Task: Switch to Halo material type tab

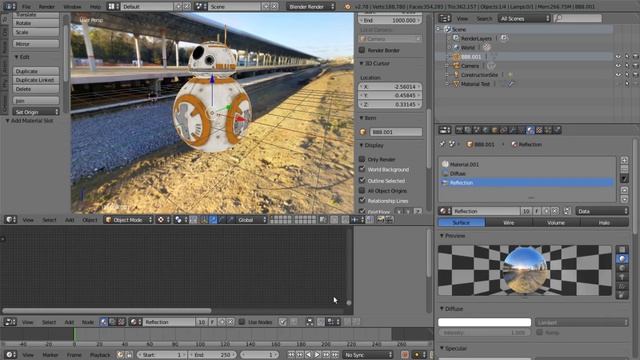Action: click(x=604, y=222)
